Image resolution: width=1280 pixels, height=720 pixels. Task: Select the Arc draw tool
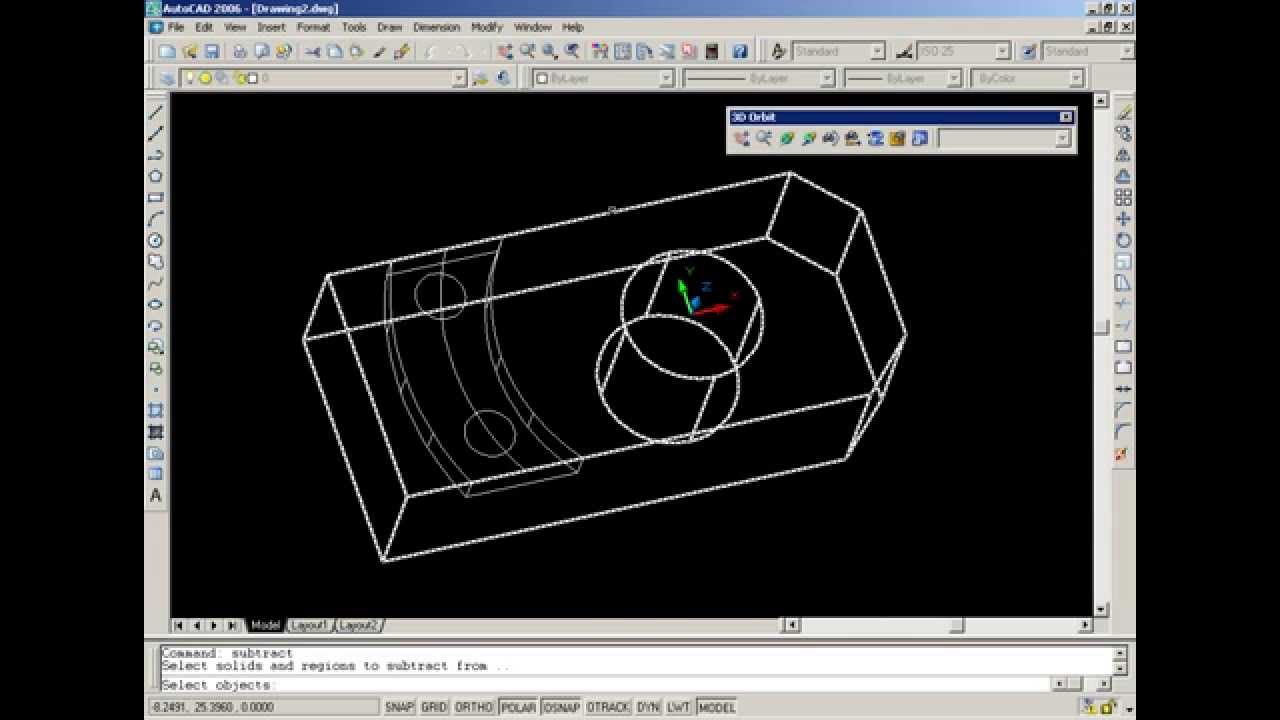pos(156,219)
